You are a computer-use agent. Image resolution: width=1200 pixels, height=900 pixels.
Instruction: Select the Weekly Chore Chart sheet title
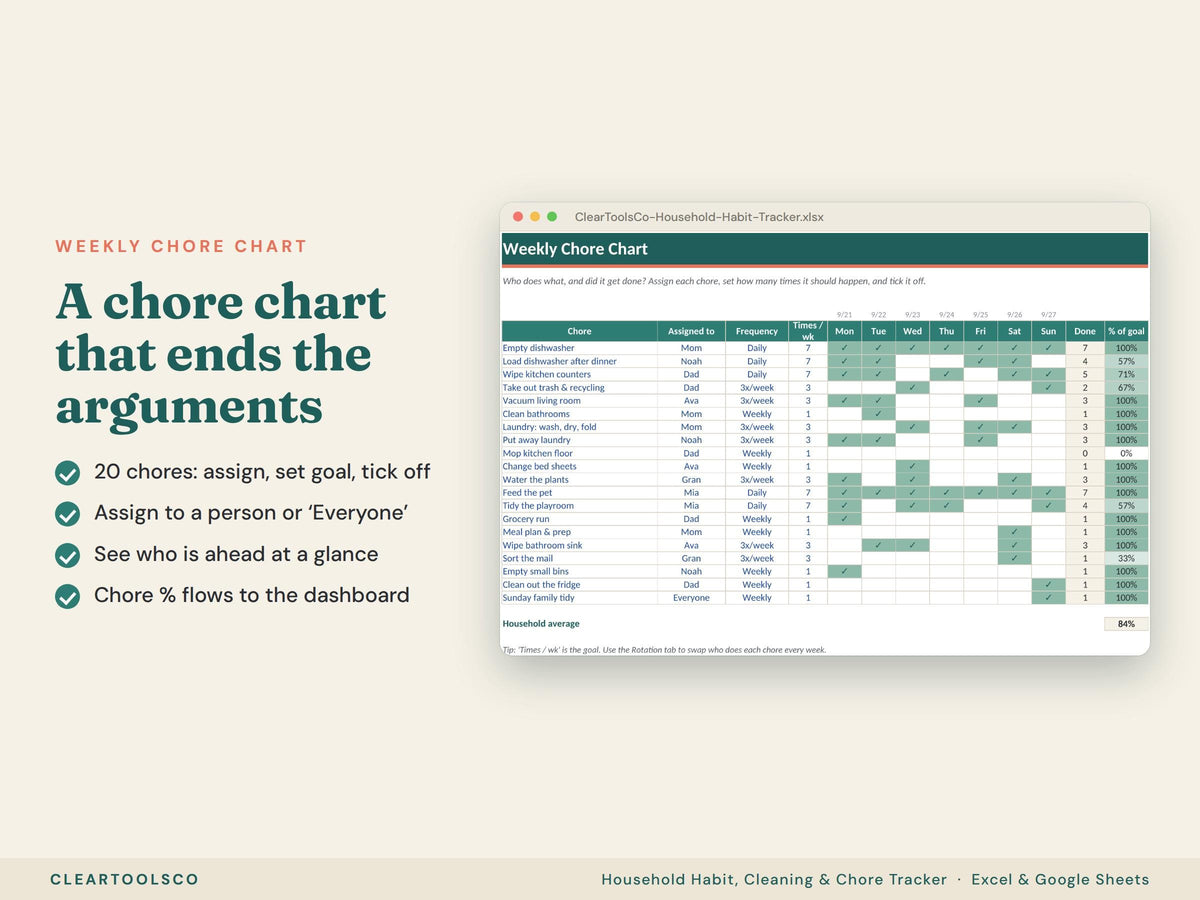click(575, 249)
